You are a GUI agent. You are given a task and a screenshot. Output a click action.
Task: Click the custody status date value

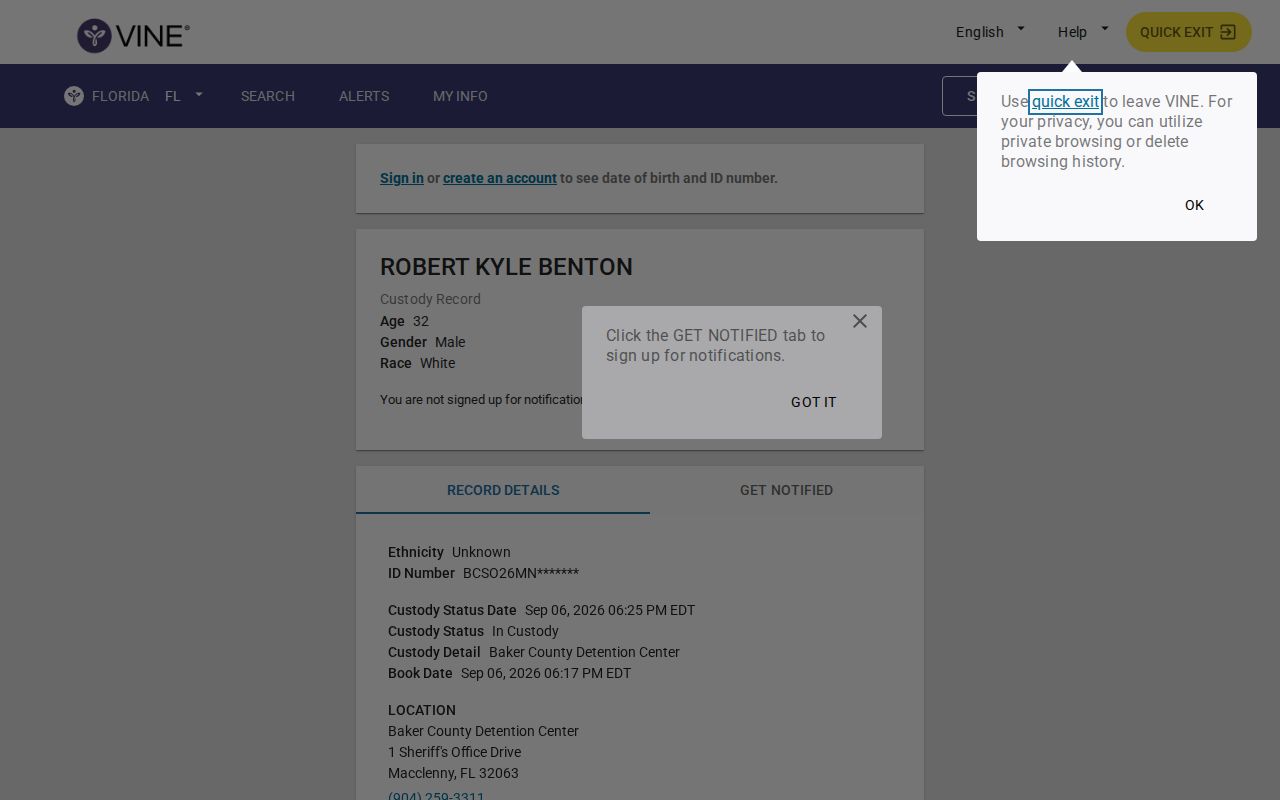pos(610,610)
